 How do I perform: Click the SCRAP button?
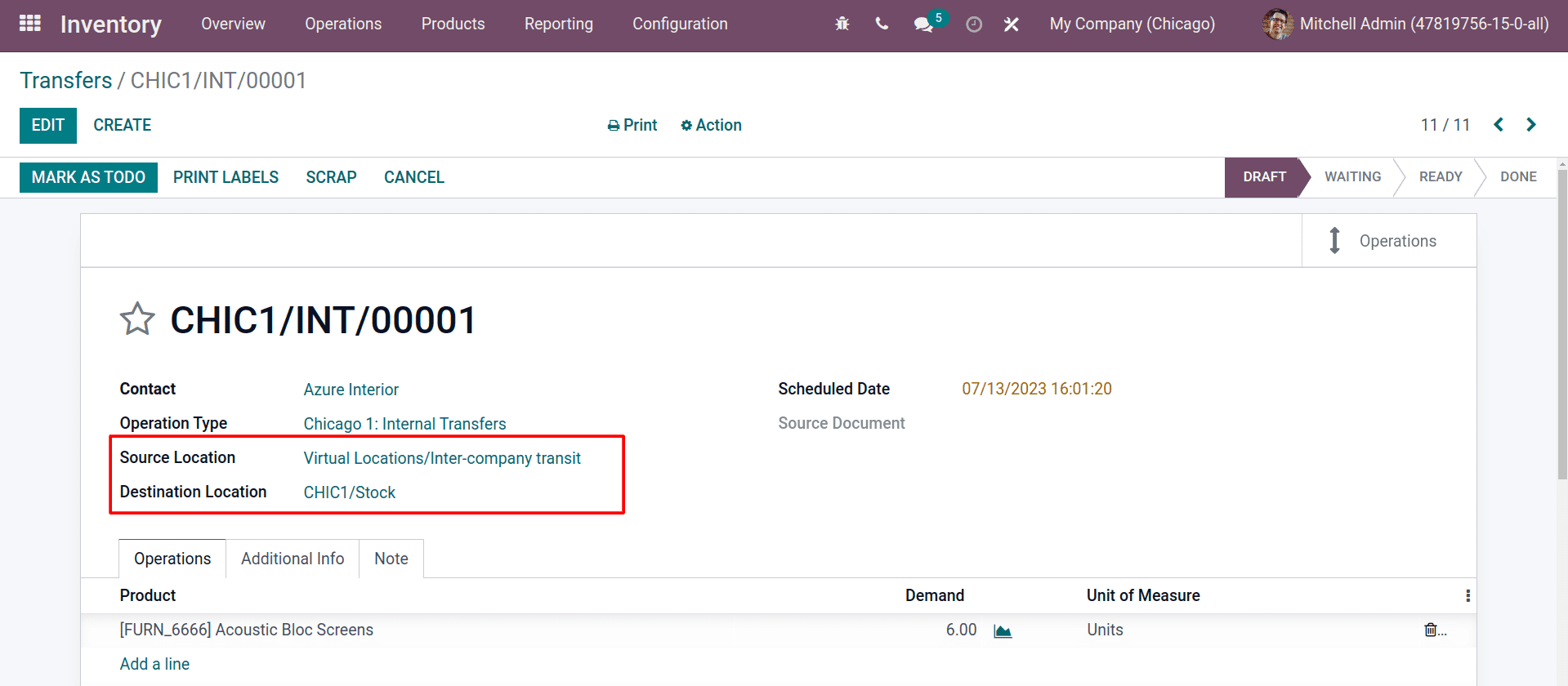pyautogui.click(x=331, y=177)
